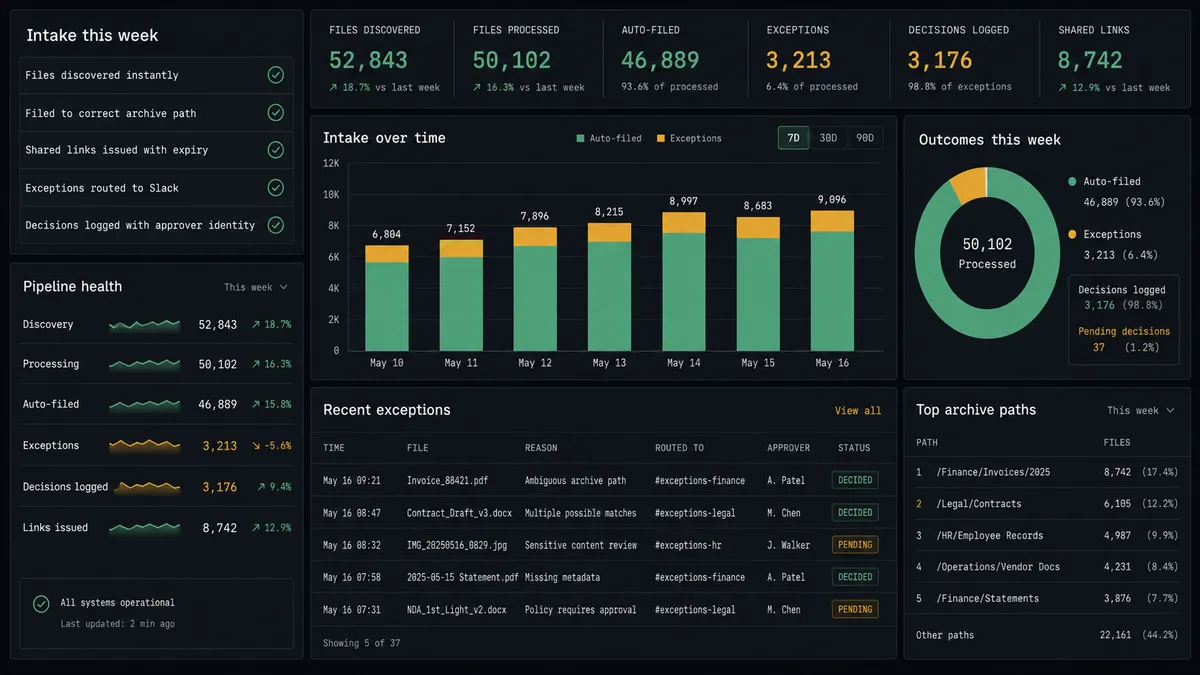Click the down-arrow trend icon for Exceptions -5.6%
Image resolution: width=1200 pixels, height=675 pixels.
(257, 446)
